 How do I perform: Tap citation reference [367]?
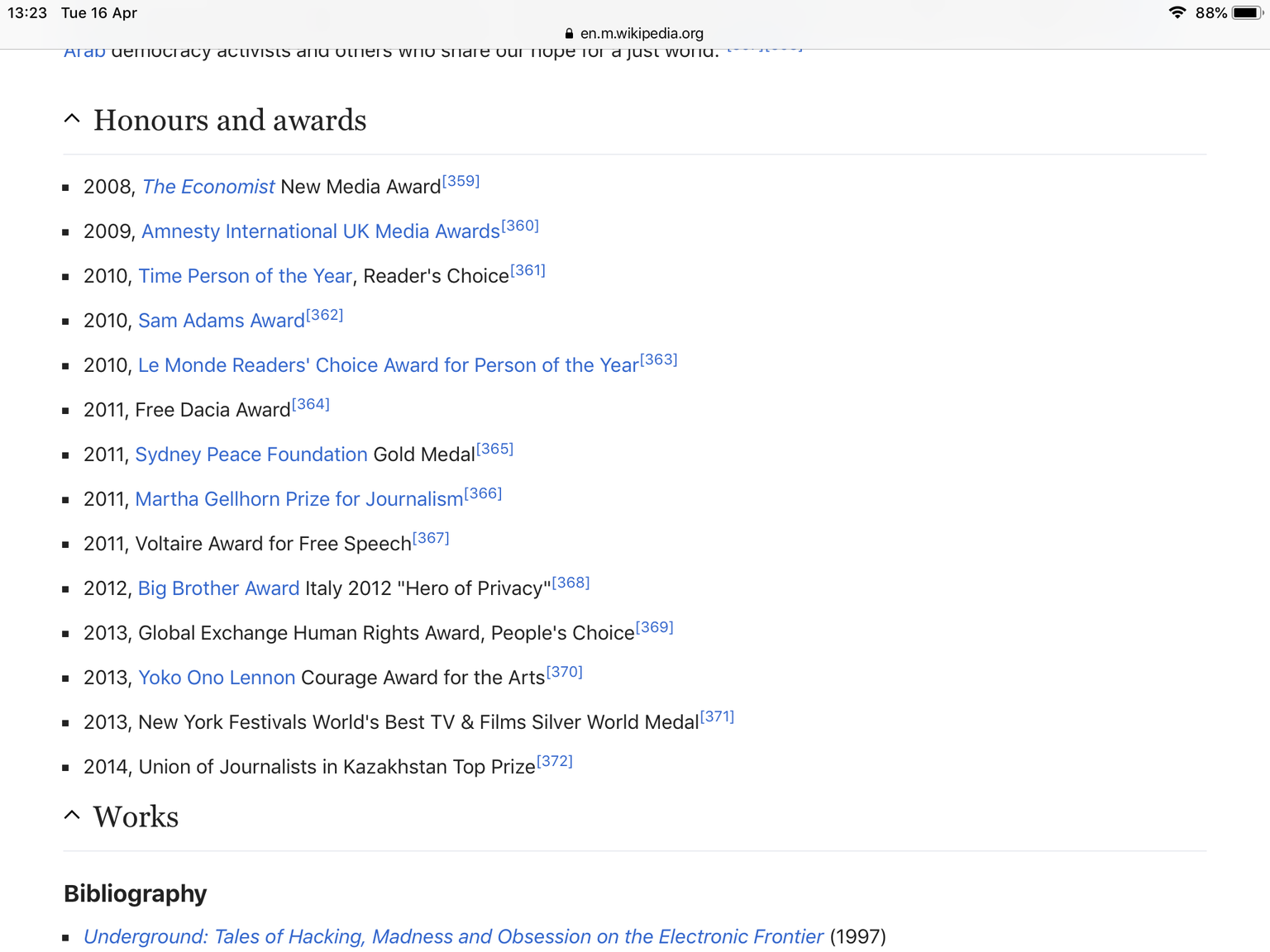click(x=431, y=538)
